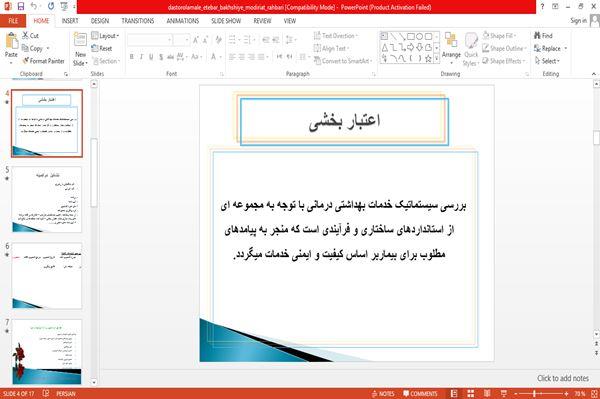Screen dimensions: 600x399
Task: Reset slide layout
Action: pyautogui.click(x=102, y=48)
